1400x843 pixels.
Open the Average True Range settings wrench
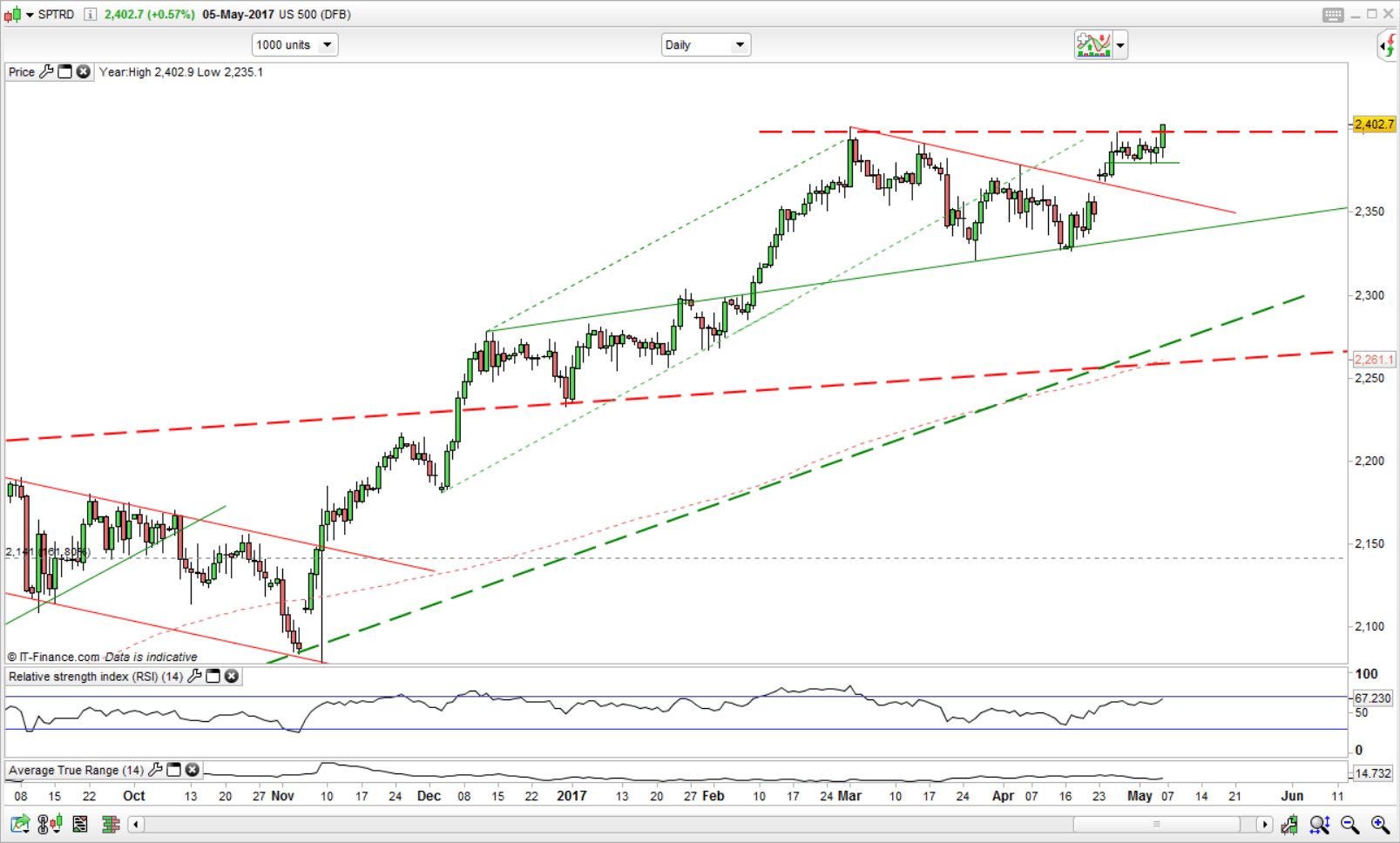pyautogui.click(x=155, y=770)
